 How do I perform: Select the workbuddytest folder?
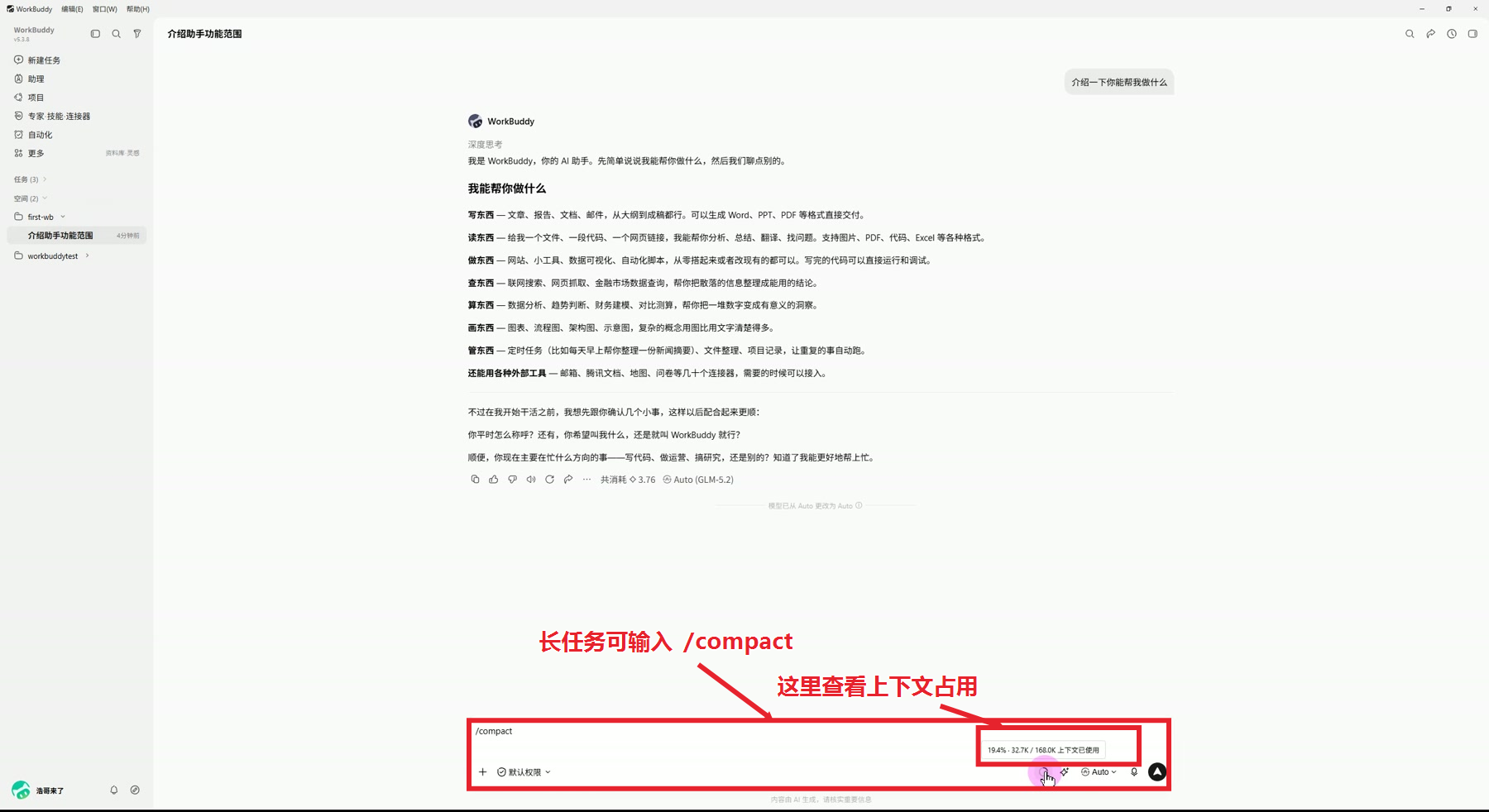point(52,256)
